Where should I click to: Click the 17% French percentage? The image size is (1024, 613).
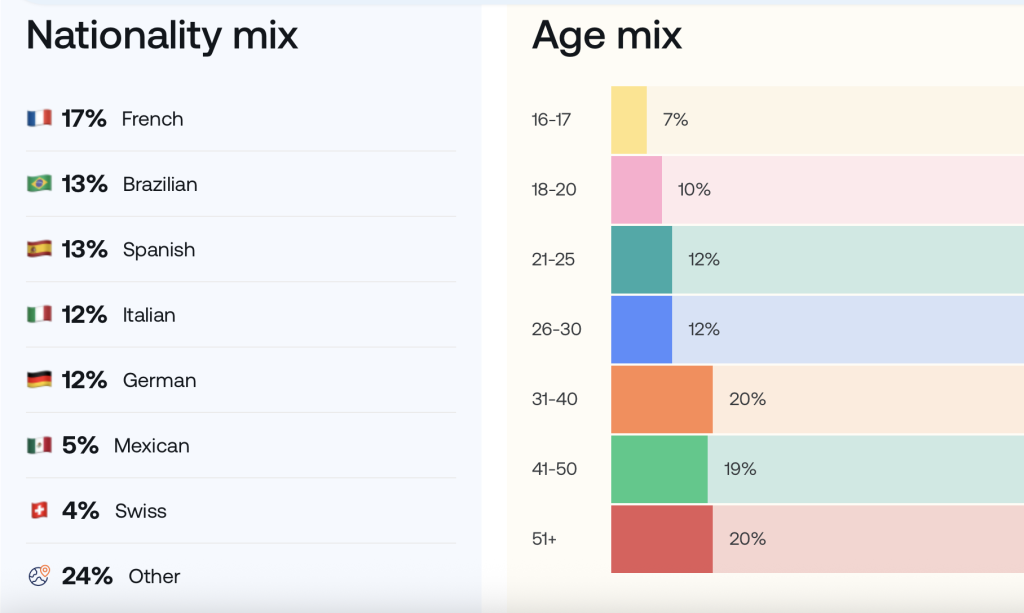click(84, 119)
